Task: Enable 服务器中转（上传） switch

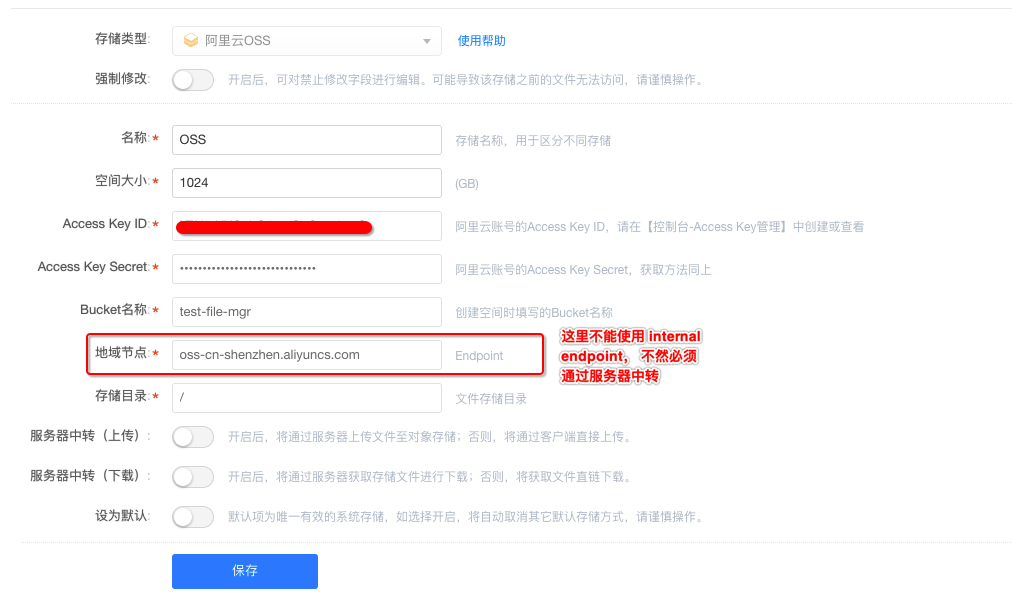Action: click(193, 437)
